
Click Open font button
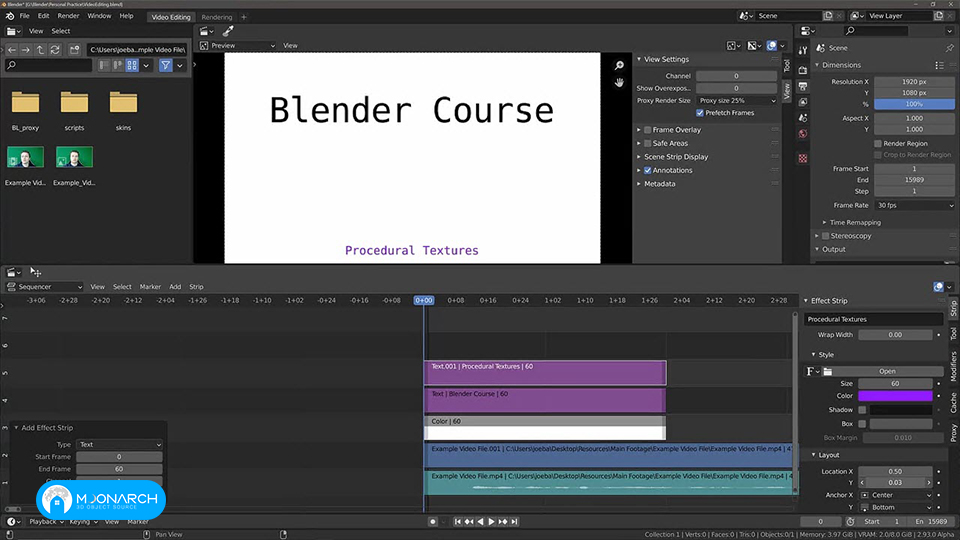tap(887, 371)
